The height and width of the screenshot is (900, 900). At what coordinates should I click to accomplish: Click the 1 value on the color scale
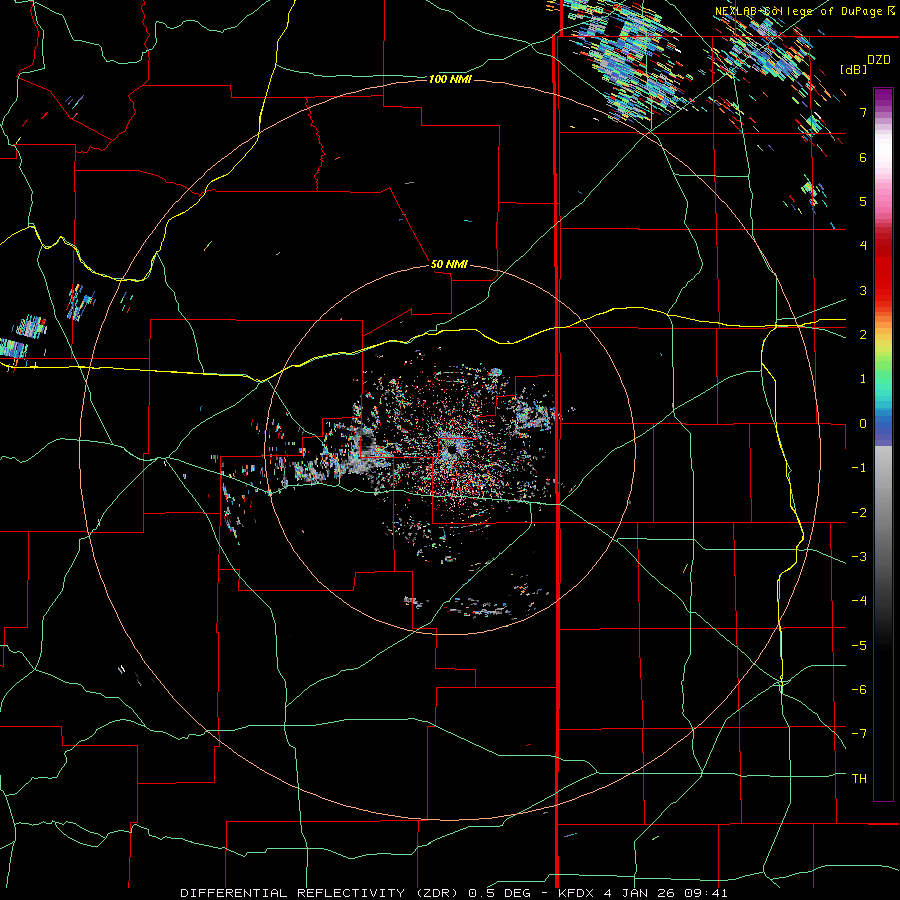[x=863, y=379]
